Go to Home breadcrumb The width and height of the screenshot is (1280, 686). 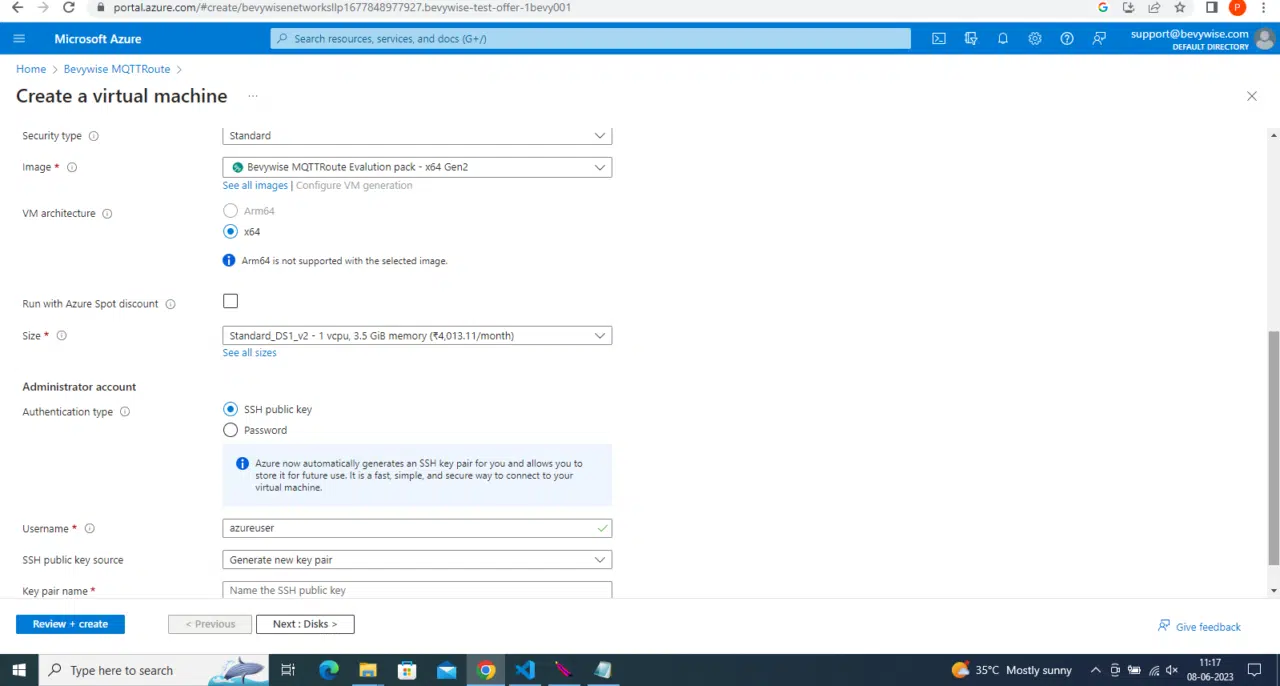[x=31, y=70]
